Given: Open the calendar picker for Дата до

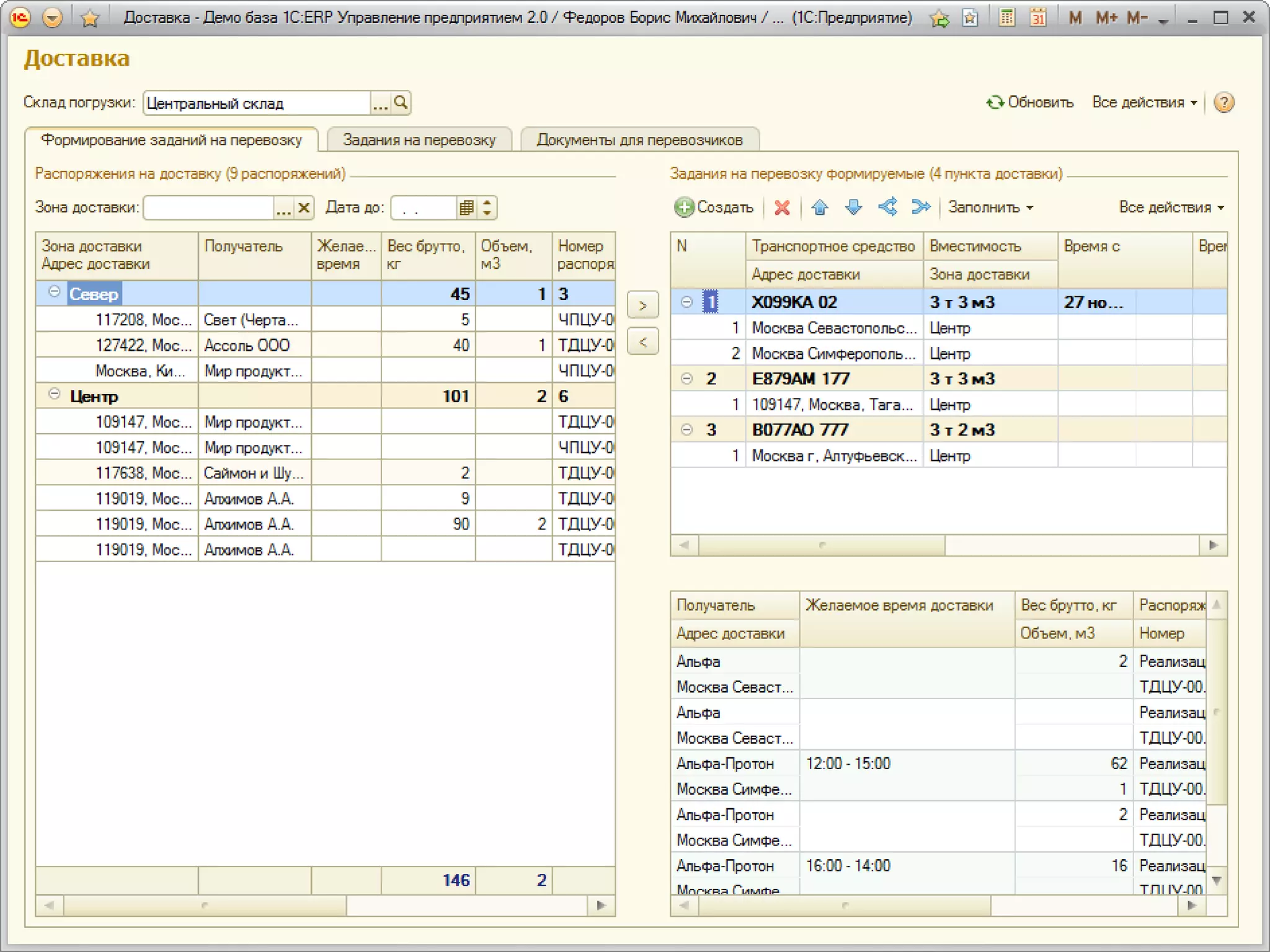Looking at the screenshot, I should pyautogui.click(x=466, y=207).
